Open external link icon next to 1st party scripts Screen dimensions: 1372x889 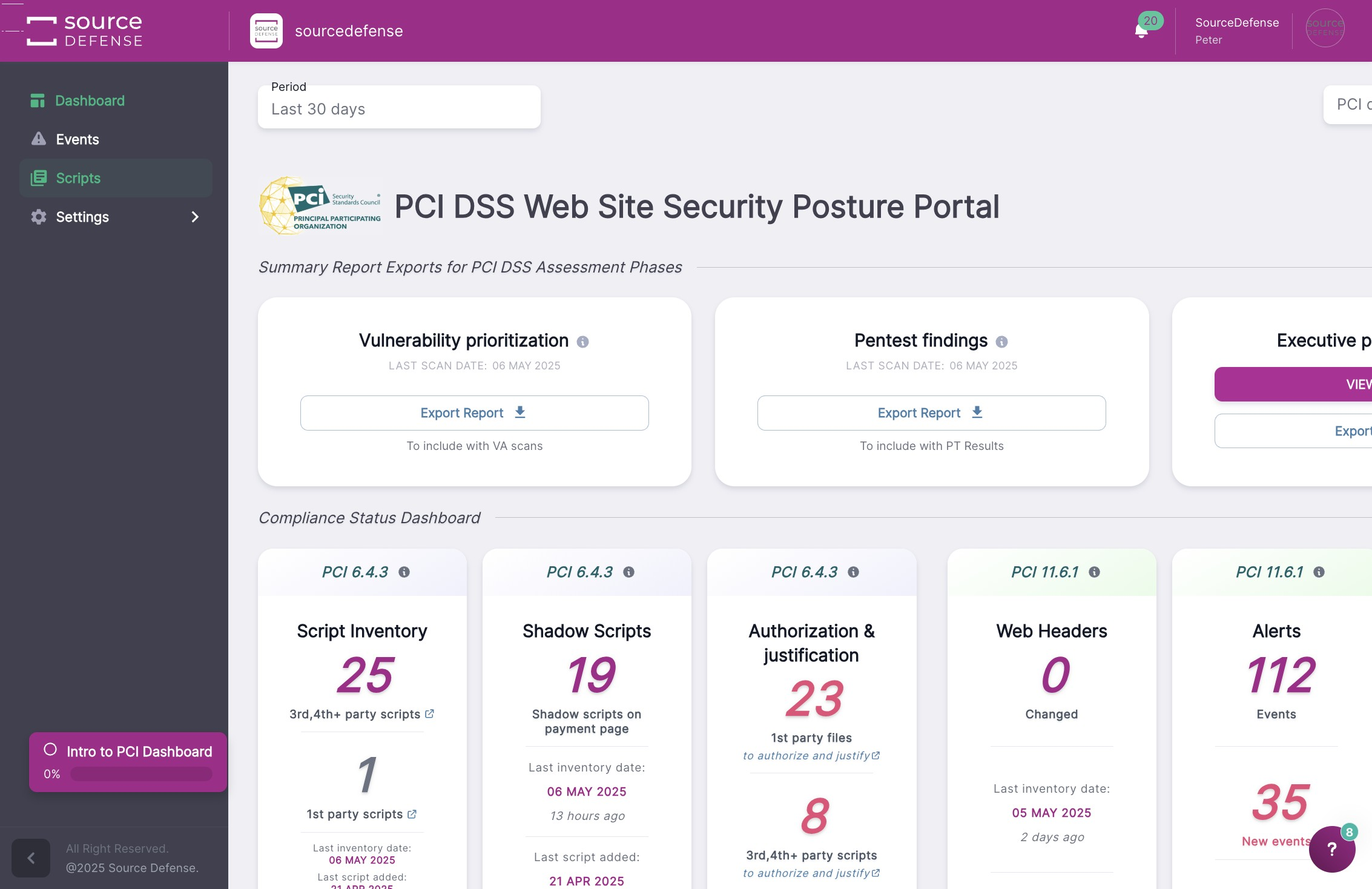(412, 815)
